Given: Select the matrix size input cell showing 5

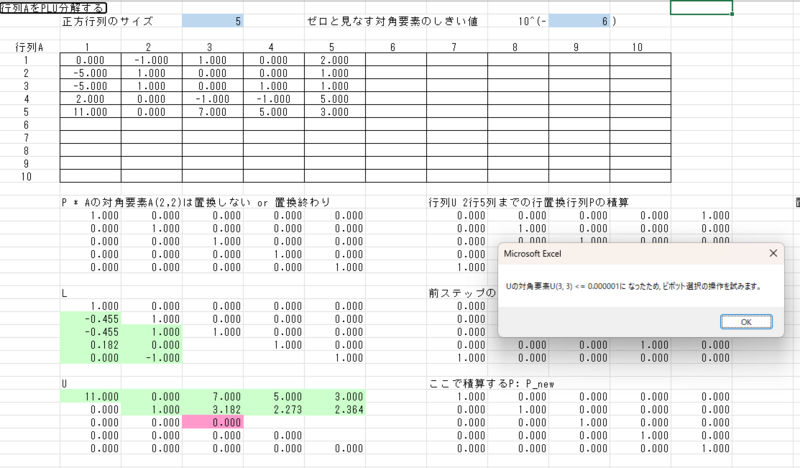Looking at the screenshot, I should point(212,20).
